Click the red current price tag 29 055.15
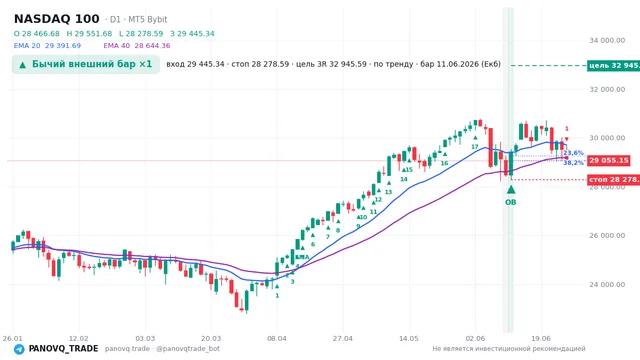This screenshot has width=640, height=360. coord(609,160)
